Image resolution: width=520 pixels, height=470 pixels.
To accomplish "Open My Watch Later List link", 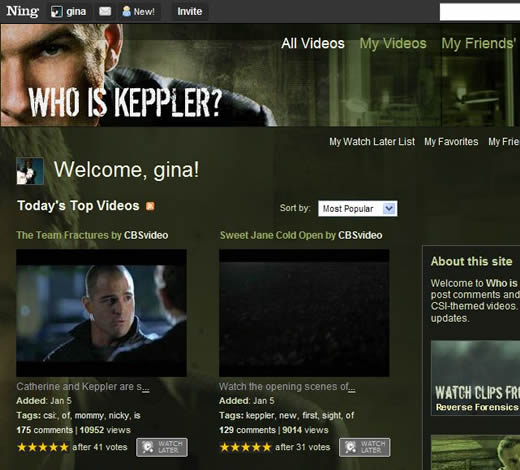I will point(372,142).
